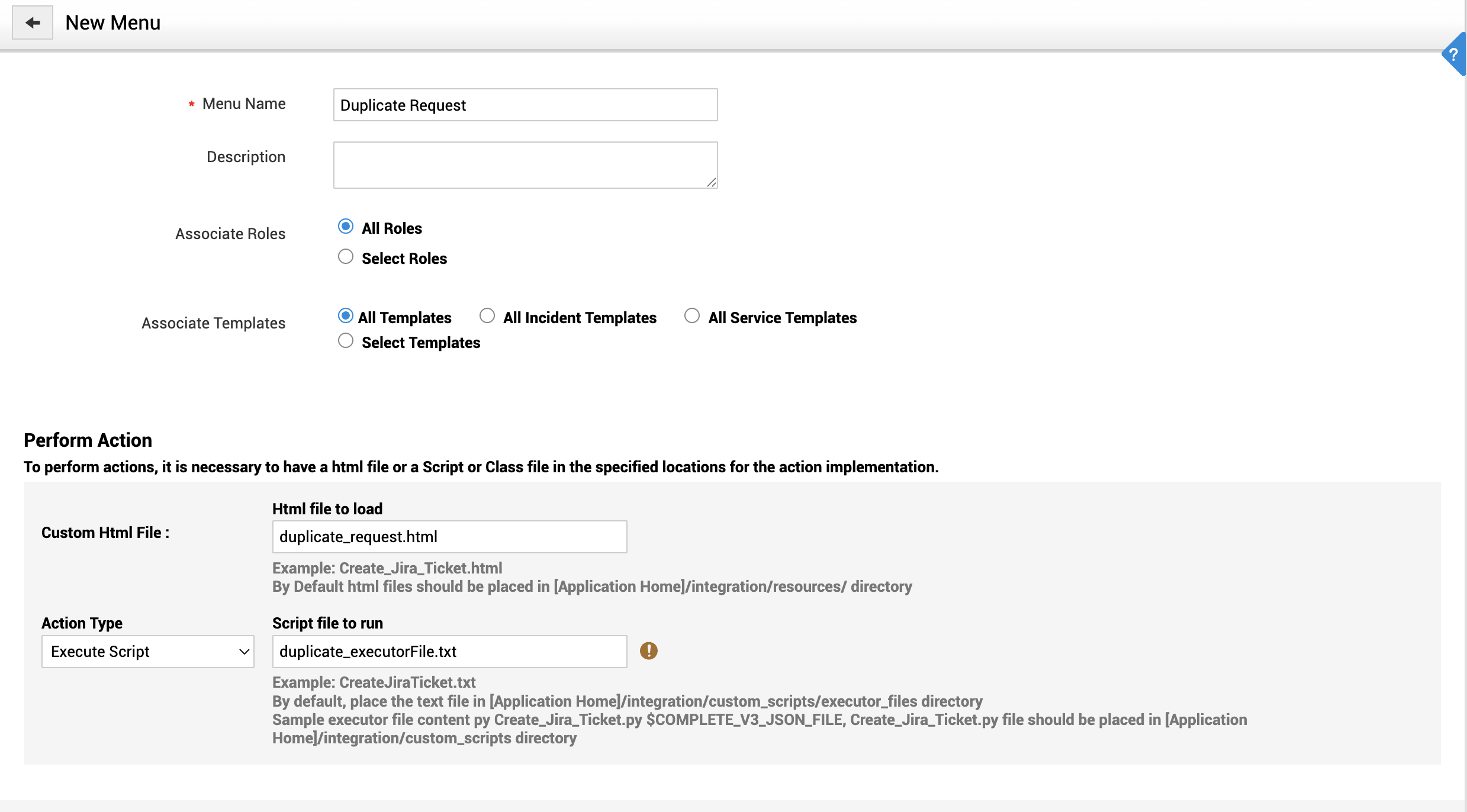Choose All Incident Templates option

[487, 316]
